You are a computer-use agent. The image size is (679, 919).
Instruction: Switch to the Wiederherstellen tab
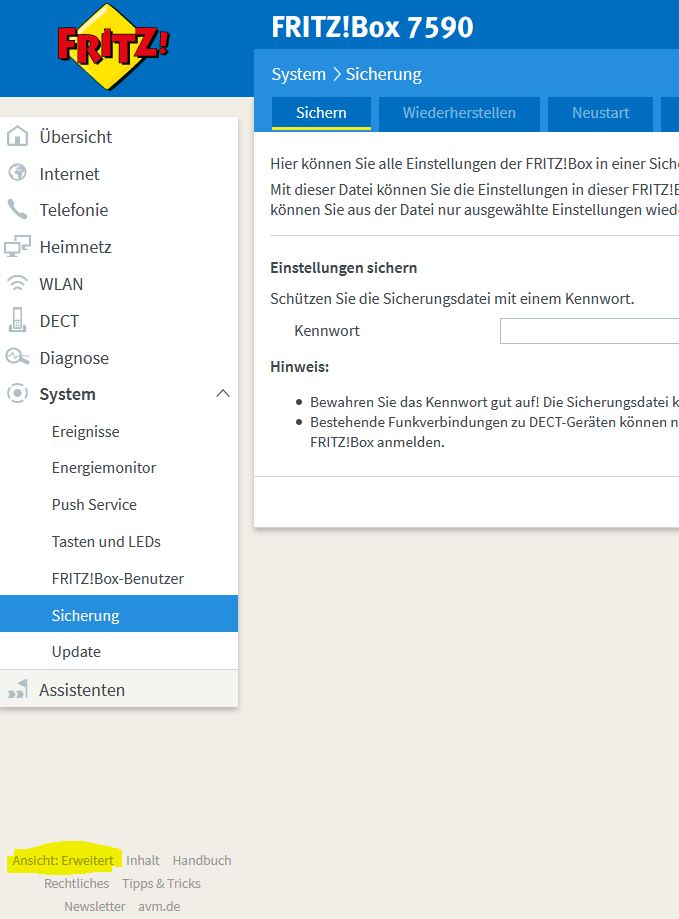[x=459, y=113]
